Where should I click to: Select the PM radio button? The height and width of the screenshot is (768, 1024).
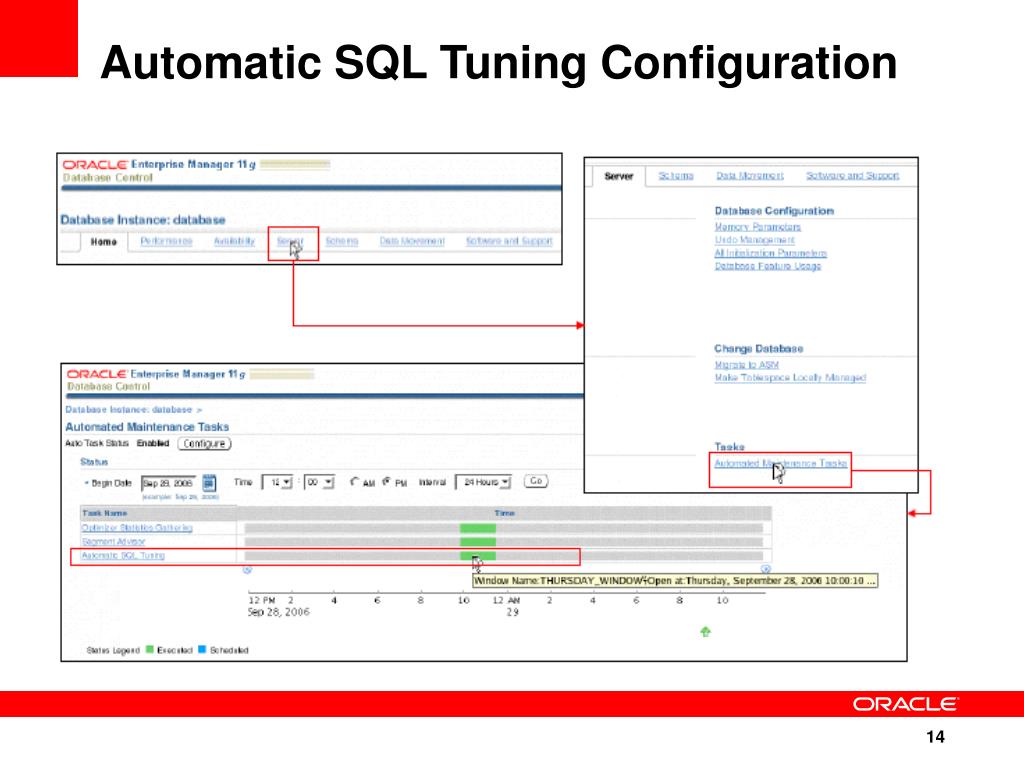[387, 482]
